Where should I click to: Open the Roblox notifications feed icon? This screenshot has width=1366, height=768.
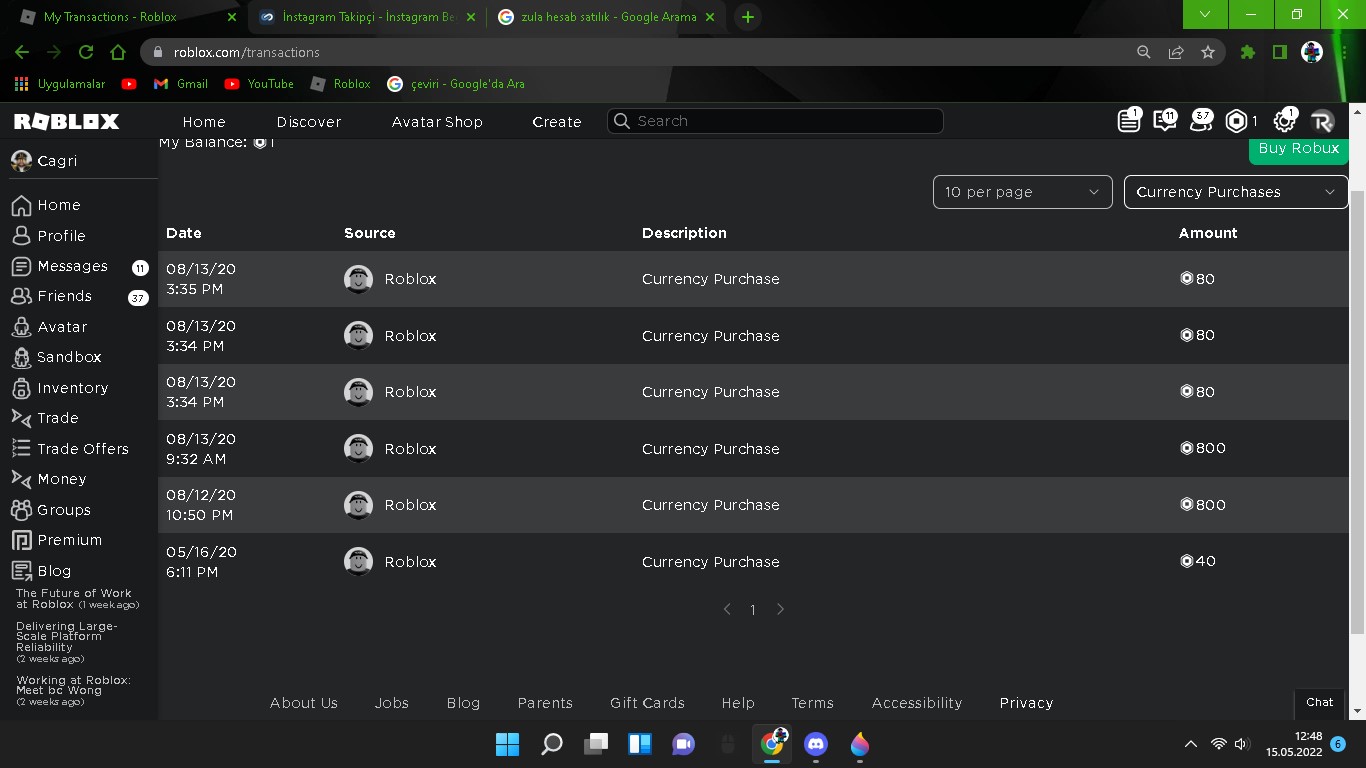(x=1129, y=121)
